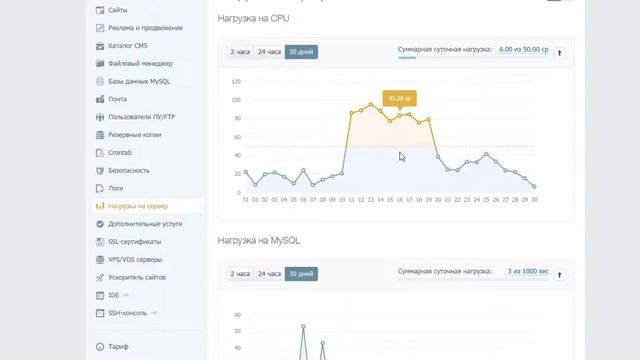Click the Ускоритель сайтов rocket icon
Screen dimensions: 640x360
pyautogui.click(x=100, y=278)
